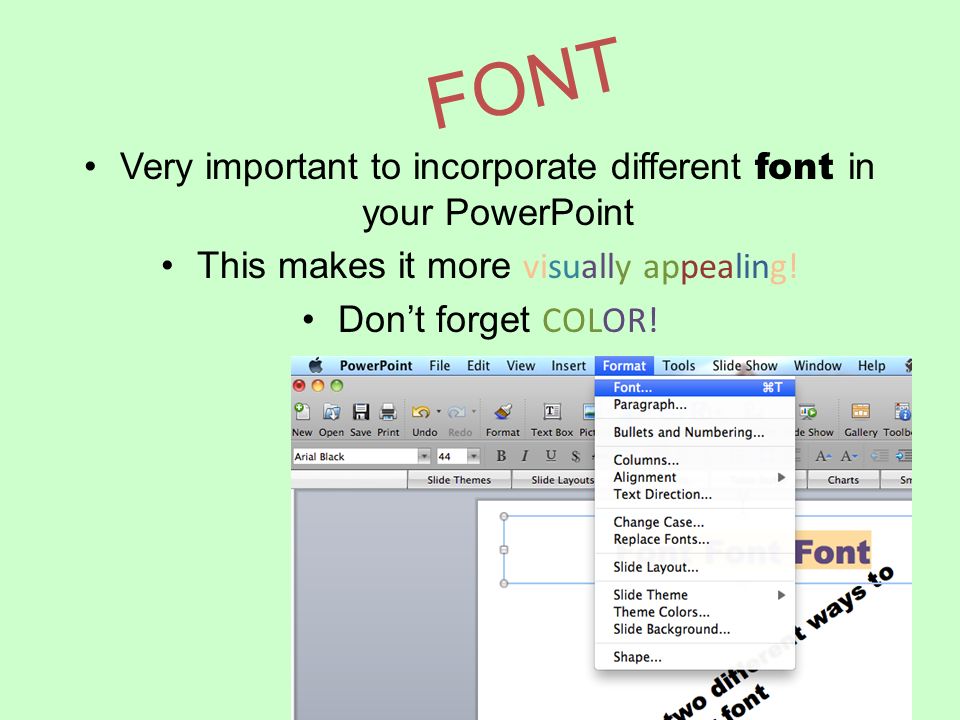The image size is (960, 720).
Task: Save the presentation using Save icon
Action: click(361, 411)
